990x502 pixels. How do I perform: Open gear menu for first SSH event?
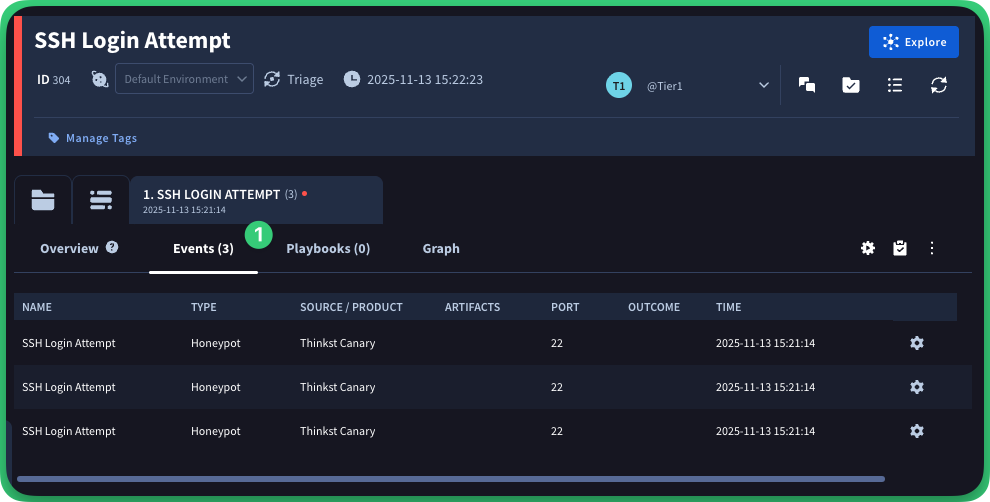click(916, 343)
